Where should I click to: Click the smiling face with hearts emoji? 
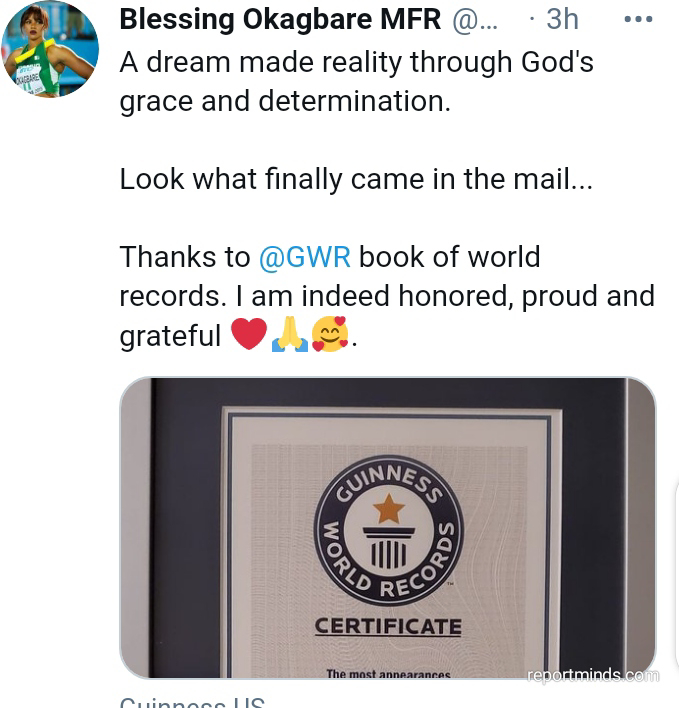(330, 334)
